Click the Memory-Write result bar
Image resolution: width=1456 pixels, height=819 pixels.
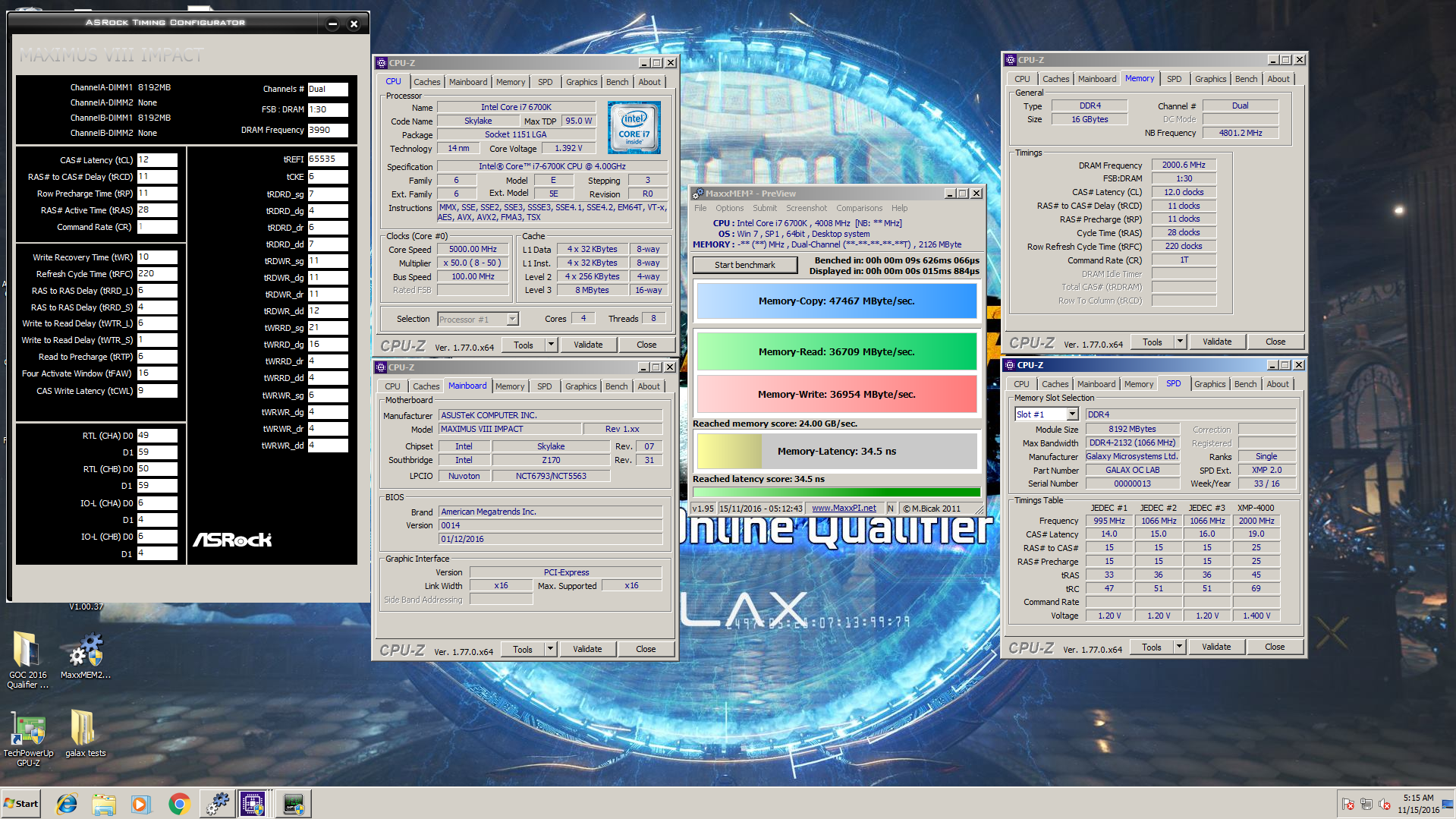click(x=836, y=394)
